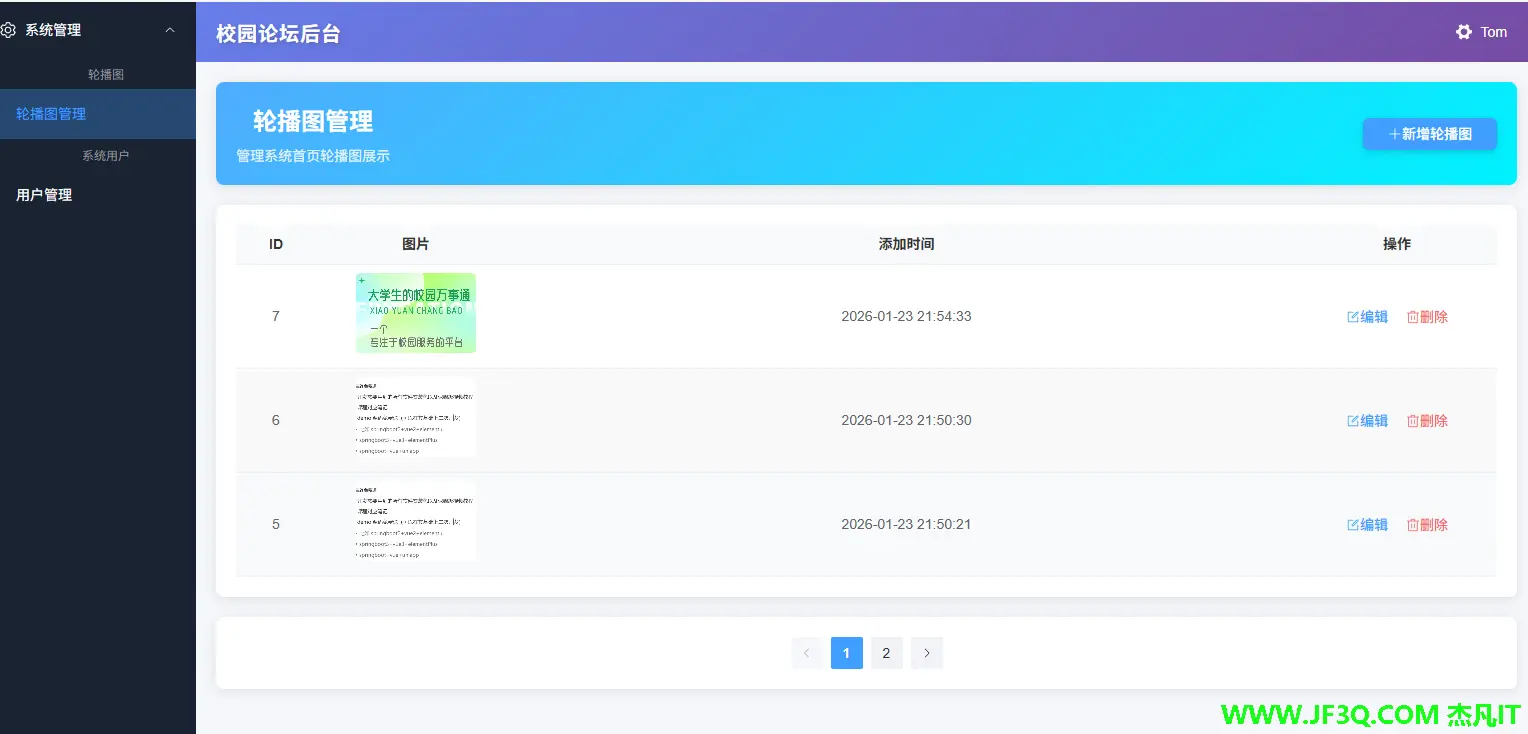Go to next page with right arrow
This screenshot has width=1528, height=734.
tap(926, 653)
